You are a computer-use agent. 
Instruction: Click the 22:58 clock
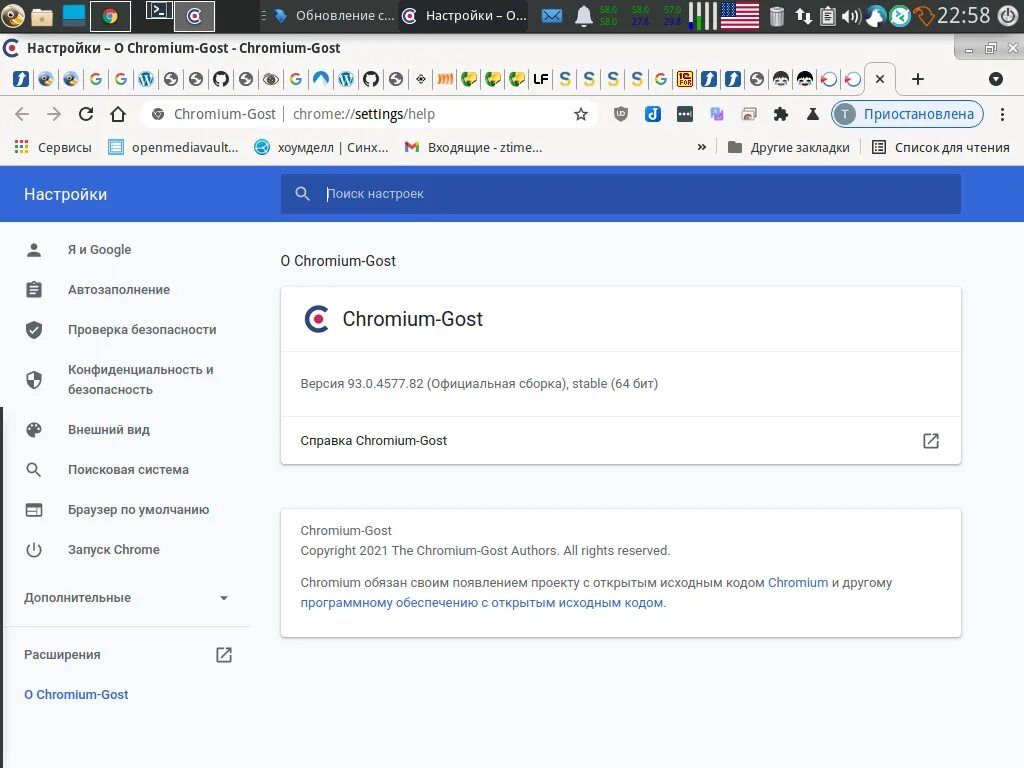pyautogui.click(x=964, y=15)
